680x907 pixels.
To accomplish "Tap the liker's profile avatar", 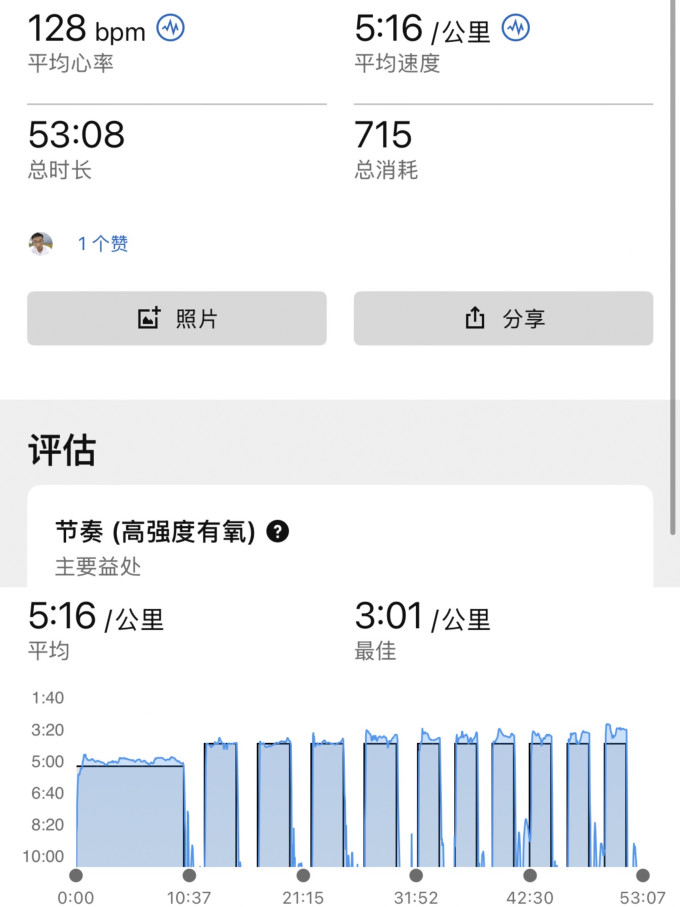I will coord(40,244).
